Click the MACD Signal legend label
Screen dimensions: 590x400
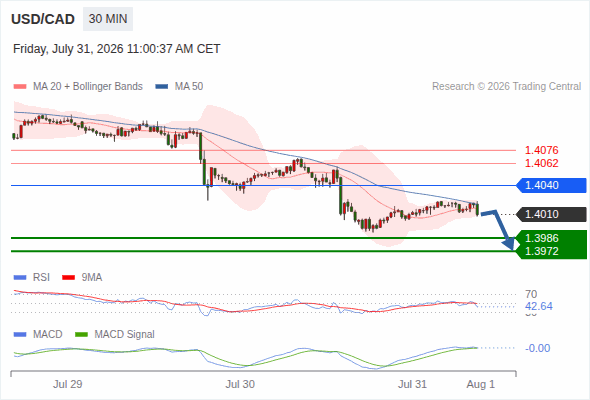pyautogui.click(x=125, y=334)
